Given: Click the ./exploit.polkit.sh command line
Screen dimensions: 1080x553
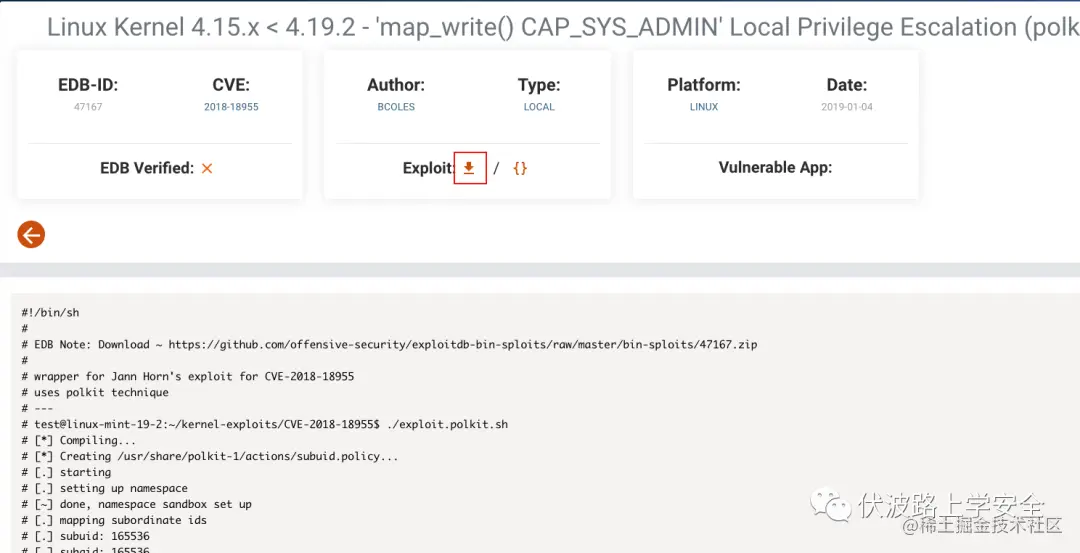Looking at the screenshot, I should [264, 424].
